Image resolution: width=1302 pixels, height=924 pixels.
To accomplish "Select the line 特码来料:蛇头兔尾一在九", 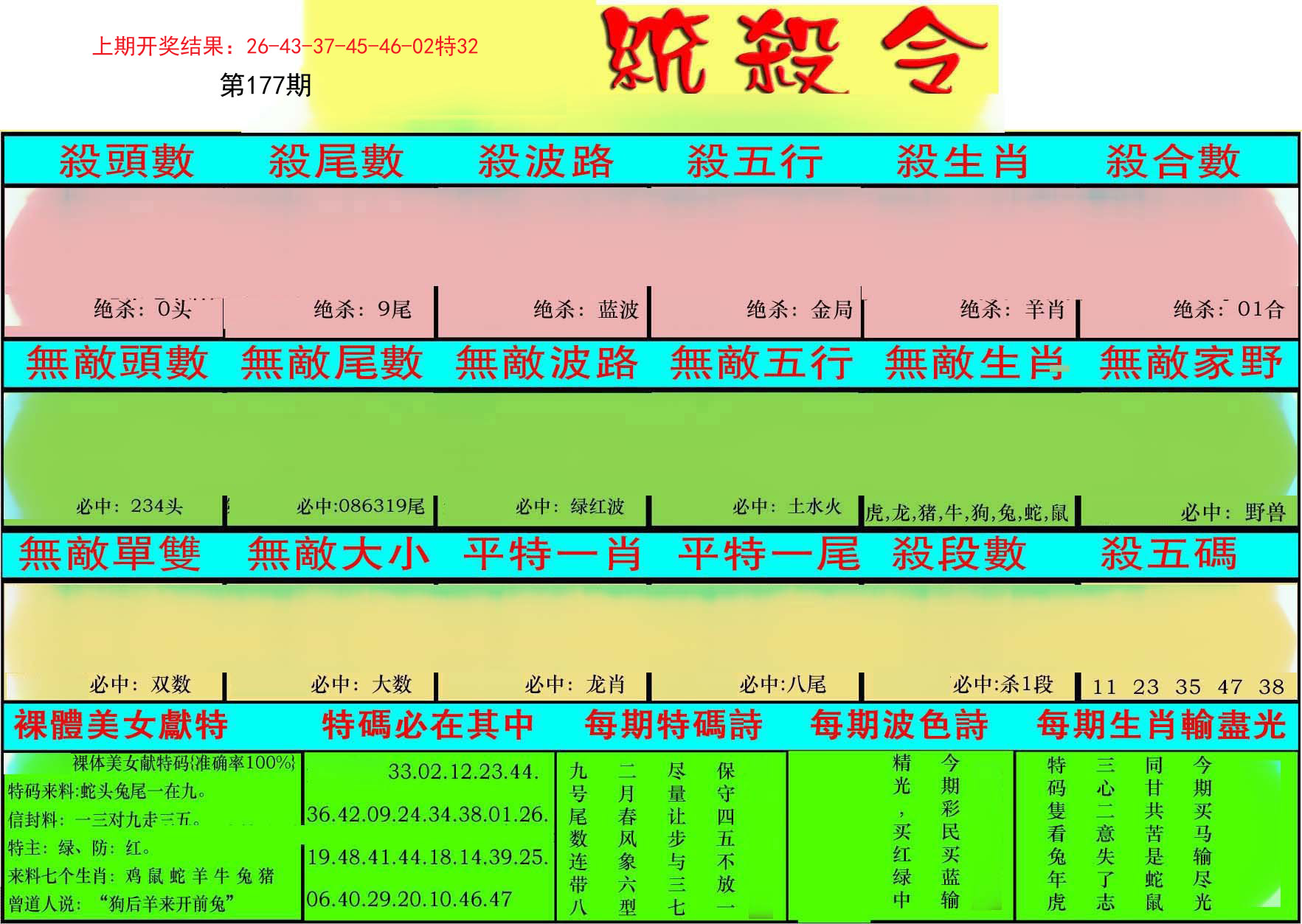I will click(108, 791).
